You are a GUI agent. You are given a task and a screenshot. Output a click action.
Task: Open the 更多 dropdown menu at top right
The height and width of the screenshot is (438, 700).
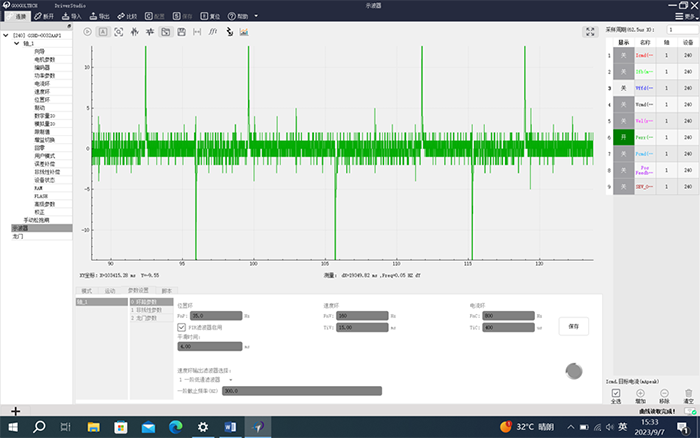tap(686, 17)
